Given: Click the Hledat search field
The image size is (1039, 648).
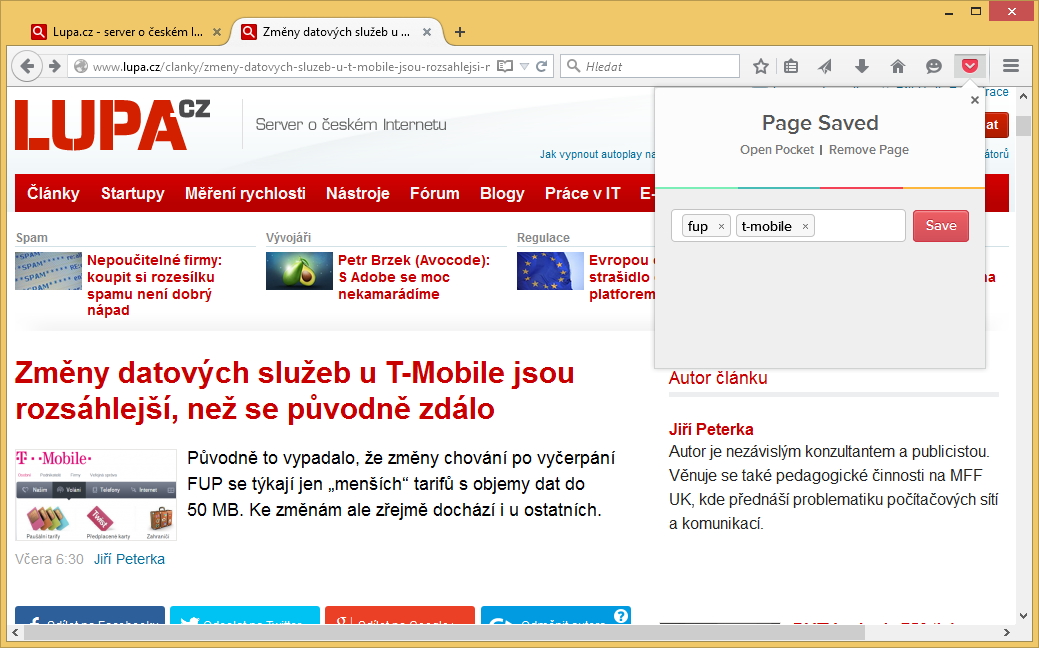Looking at the screenshot, I should 655,66.
